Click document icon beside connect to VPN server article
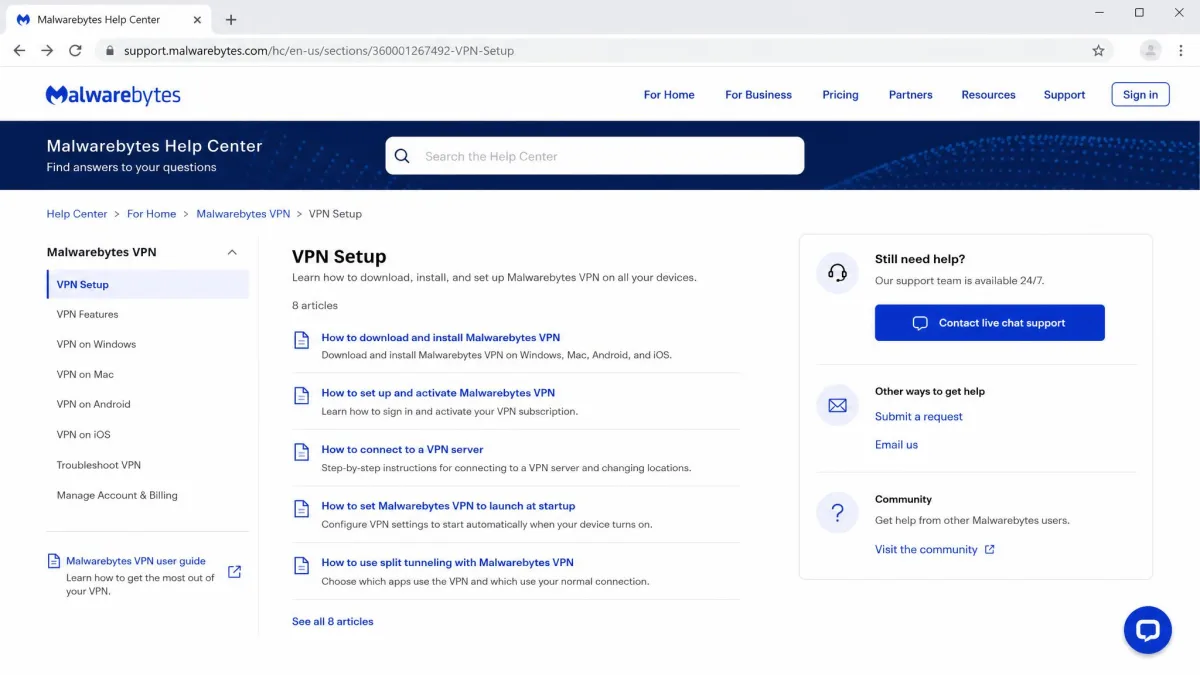 click(x=301, y=452)
